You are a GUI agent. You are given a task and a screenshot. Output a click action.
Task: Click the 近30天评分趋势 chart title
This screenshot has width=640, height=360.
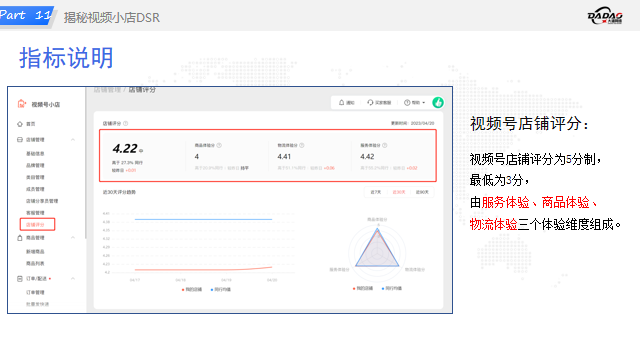coord(119,192)
